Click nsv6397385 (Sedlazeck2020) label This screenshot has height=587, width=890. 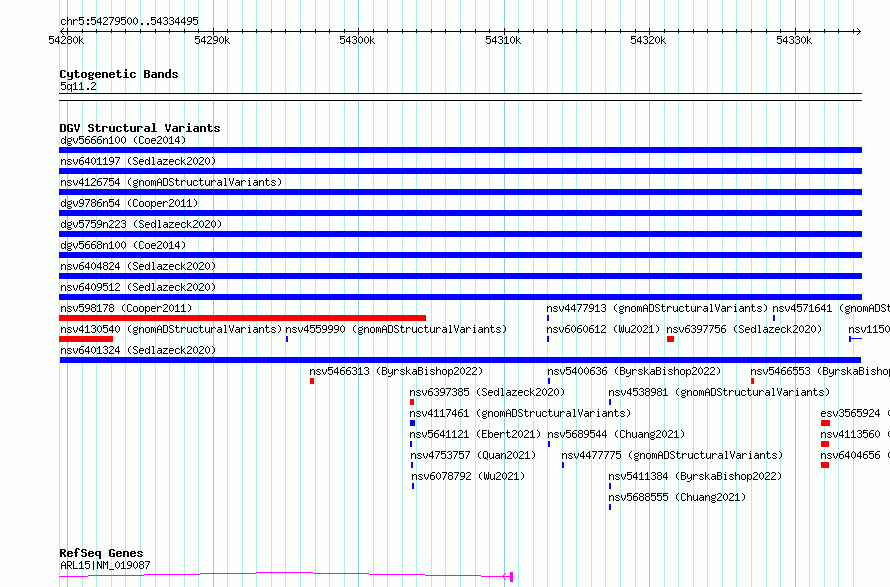point(487,392)
